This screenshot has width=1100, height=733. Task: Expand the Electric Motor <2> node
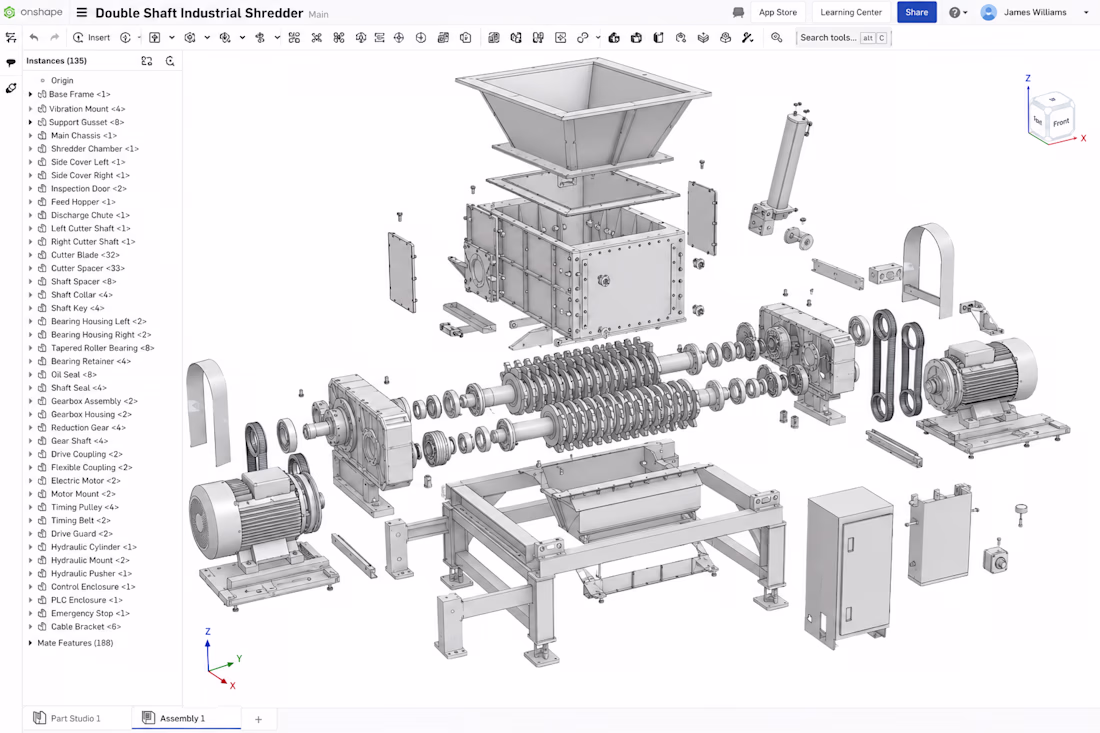click(30, 481)
